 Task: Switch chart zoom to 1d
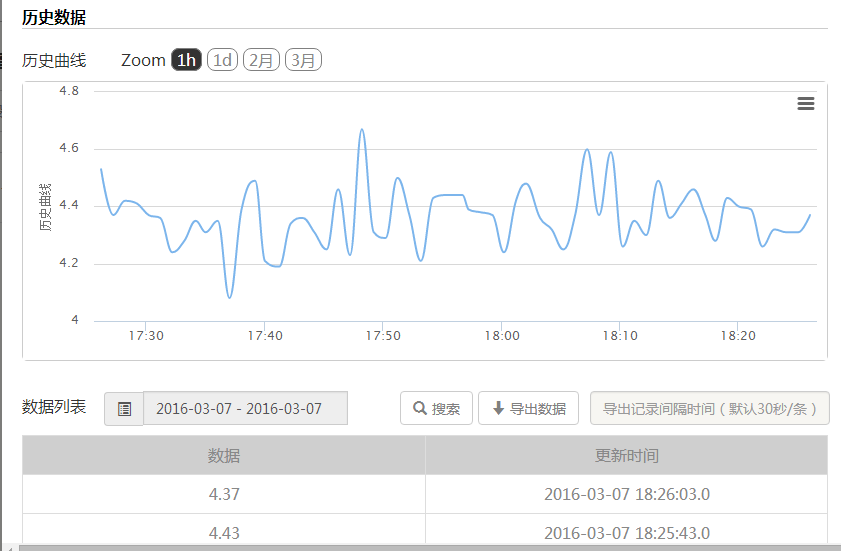[x=222, y=60]
